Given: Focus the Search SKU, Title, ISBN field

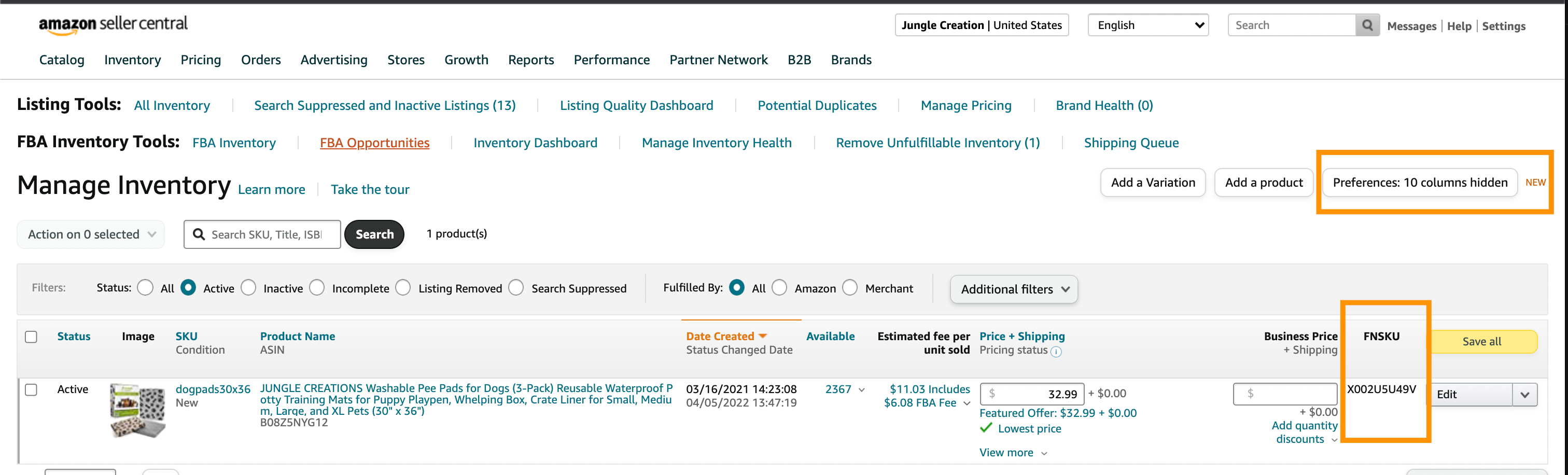Looking at the screenshot, I should (262, 234).
